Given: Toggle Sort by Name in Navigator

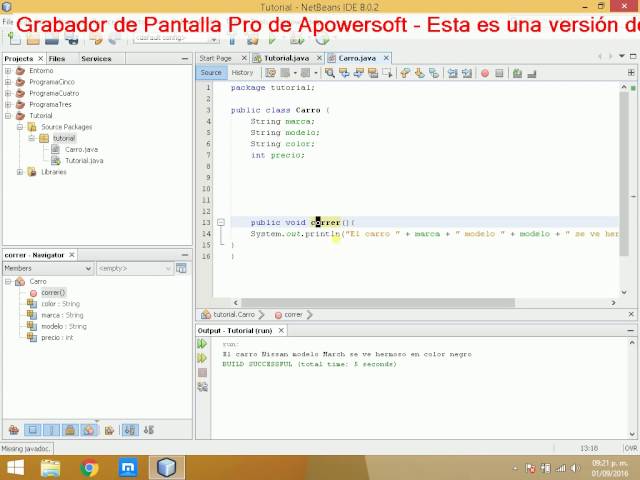Looking at the screenshot, I should pyautogui.click(x=130, y=430).
